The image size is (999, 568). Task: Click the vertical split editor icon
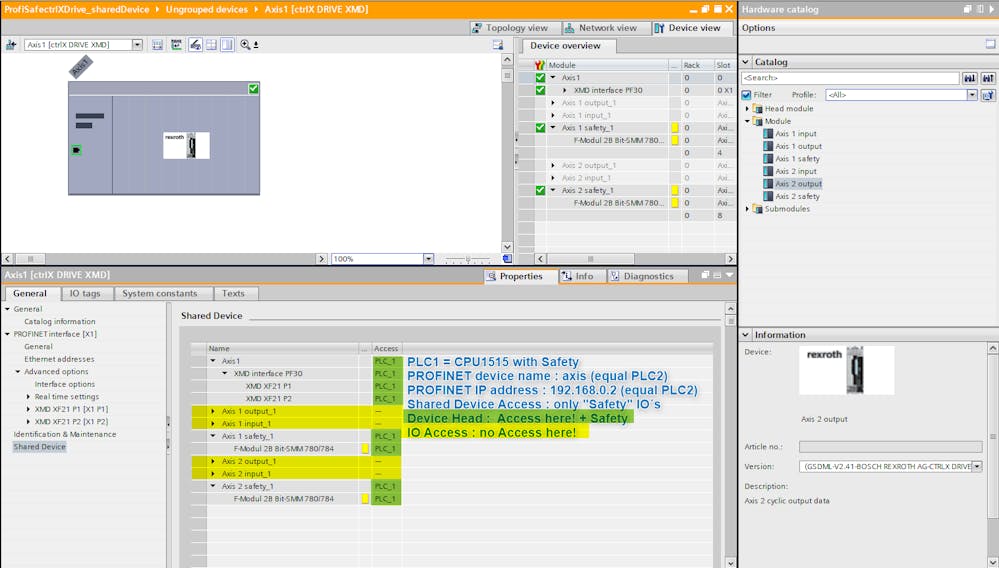click(x=227, y=45)
